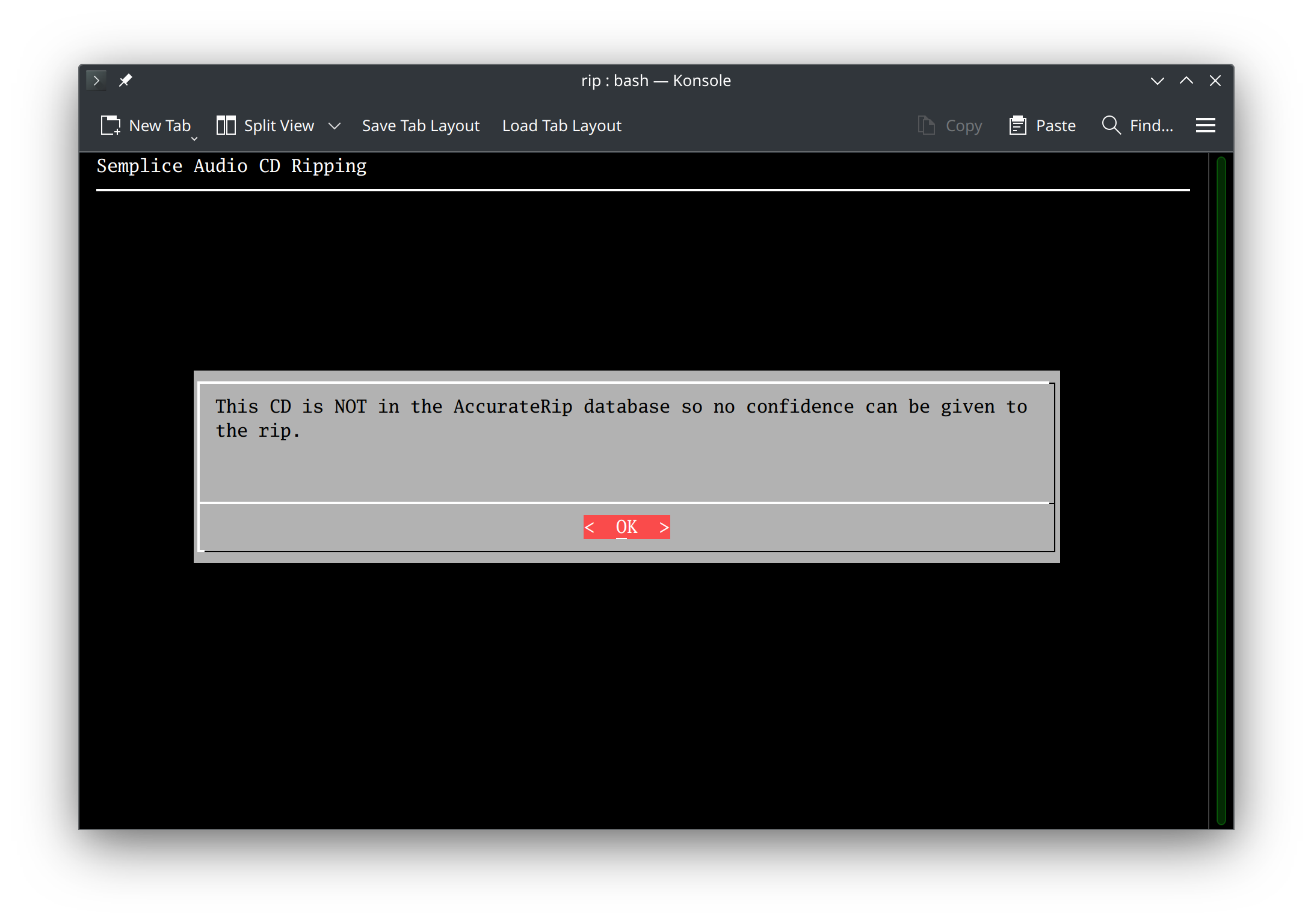Expand the New Tab chevron below its label
Image resolution: width=1314 pixels, height=924 pixels.
[194, 138]
